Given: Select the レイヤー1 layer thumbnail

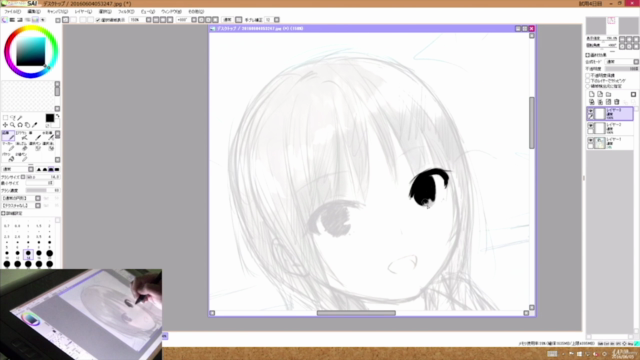Looking at the screenshot, I should click(600, 142).
